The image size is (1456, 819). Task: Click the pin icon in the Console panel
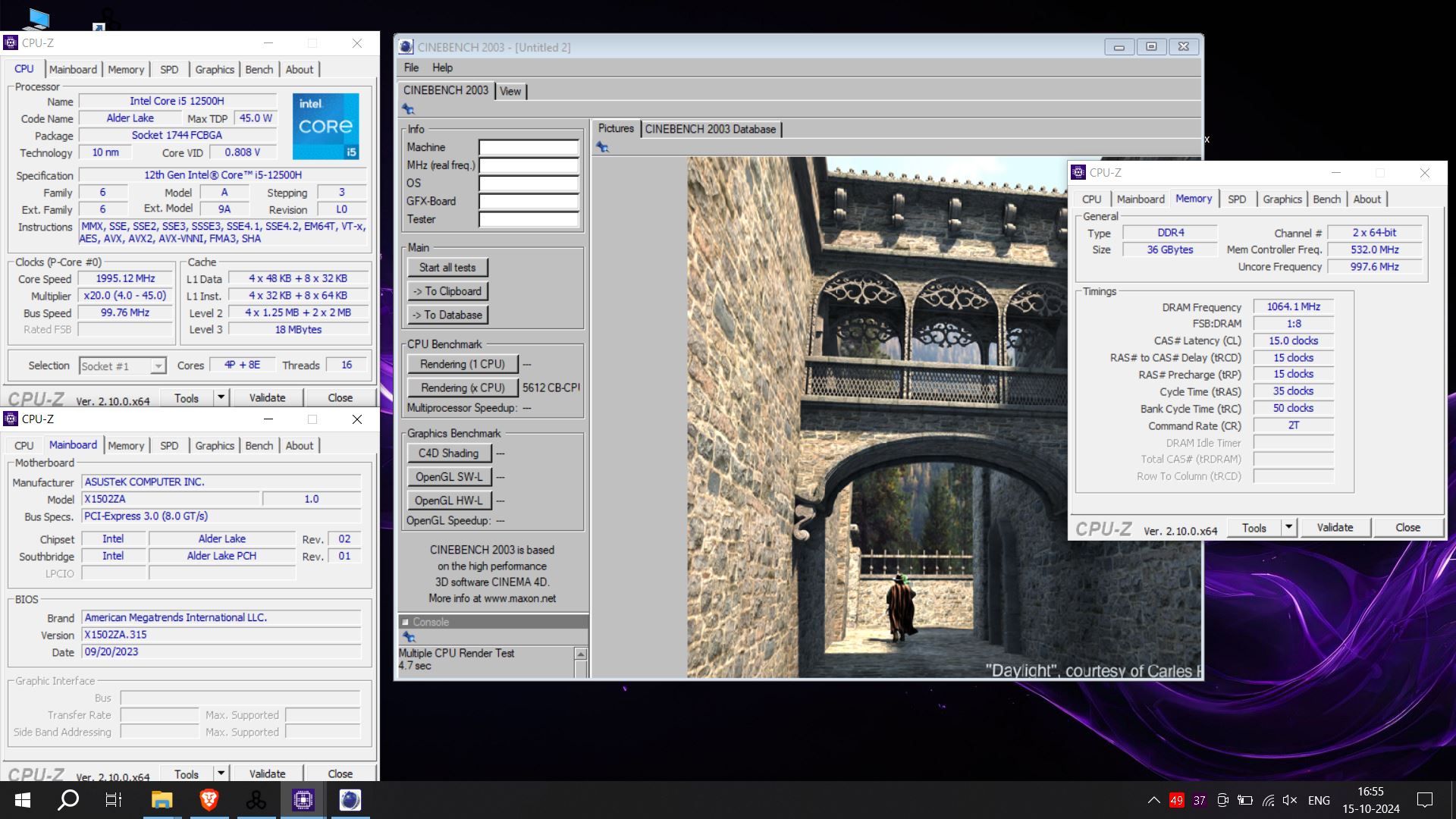point(409,637)
